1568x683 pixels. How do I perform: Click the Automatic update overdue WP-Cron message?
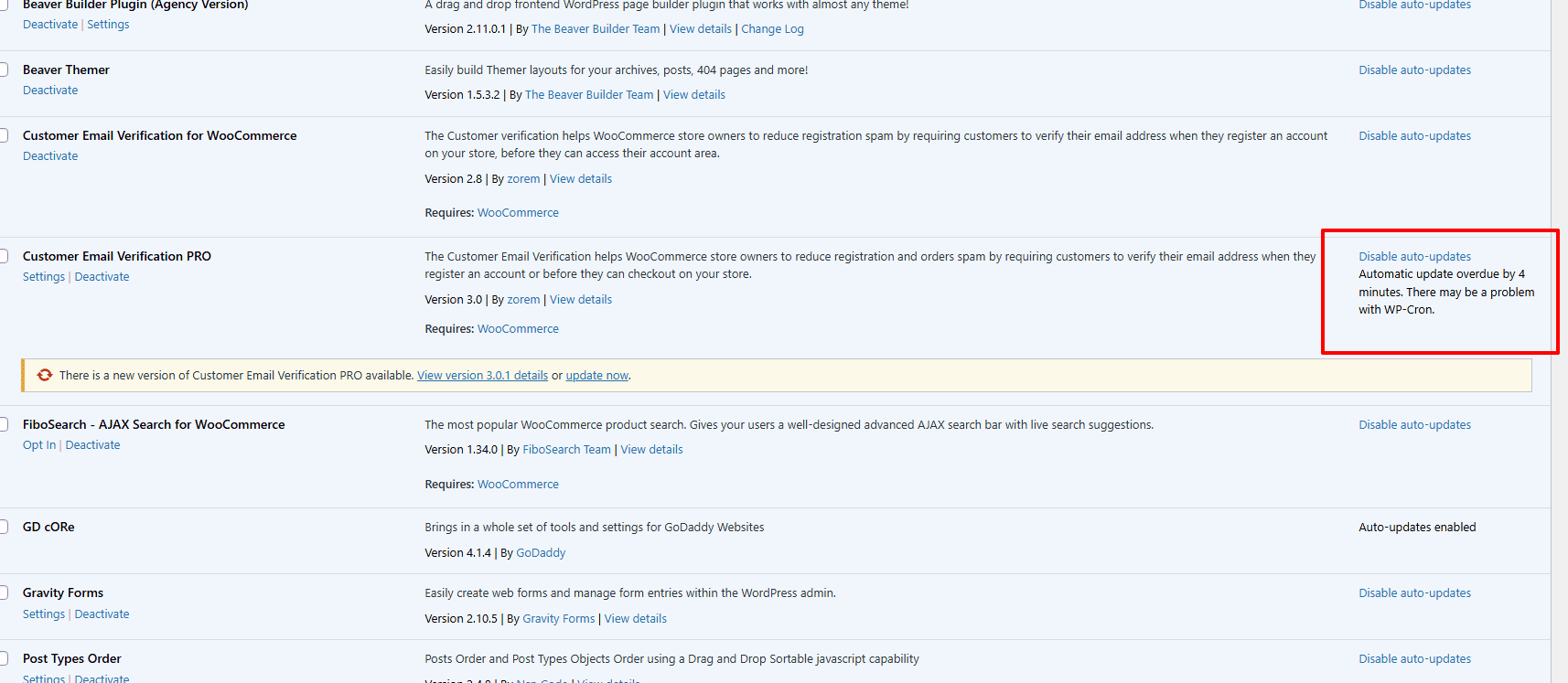coord(1446,292)
